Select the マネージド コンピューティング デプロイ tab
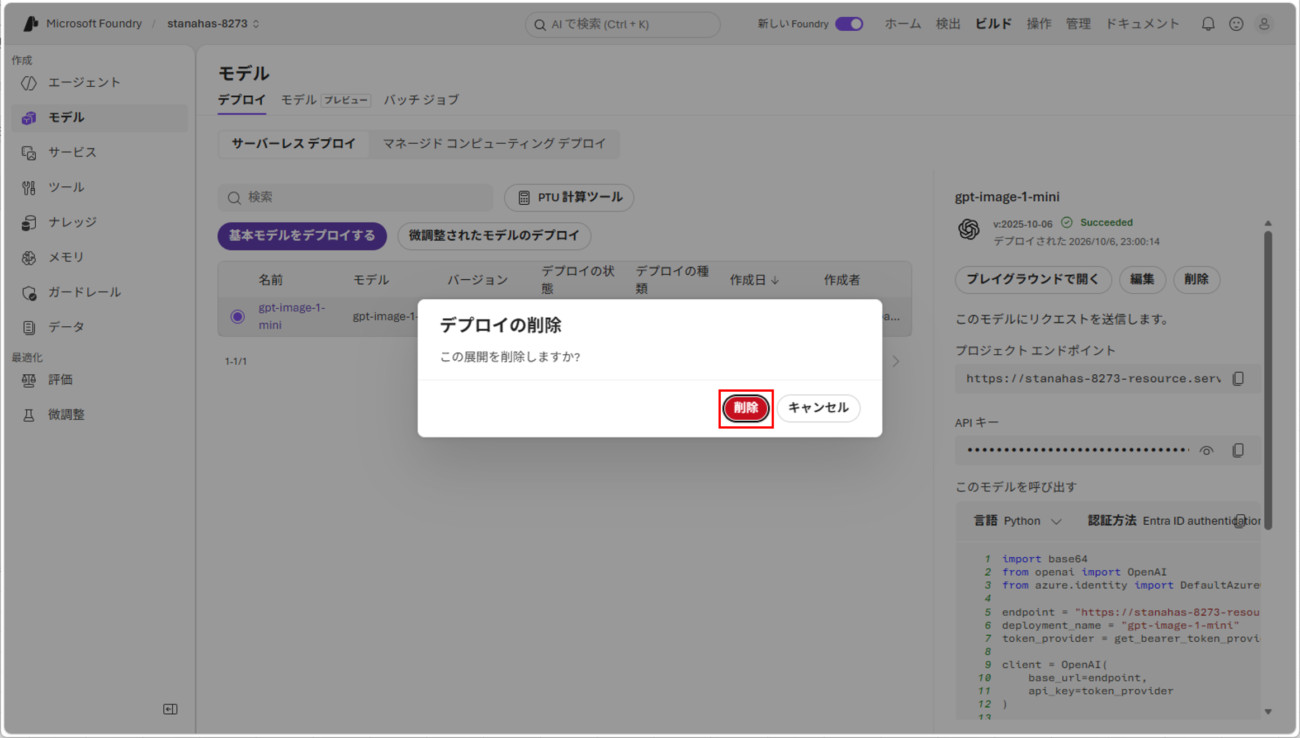Image resolution: width=1300 pixels, height=738 pixels. tap(494, 144)
